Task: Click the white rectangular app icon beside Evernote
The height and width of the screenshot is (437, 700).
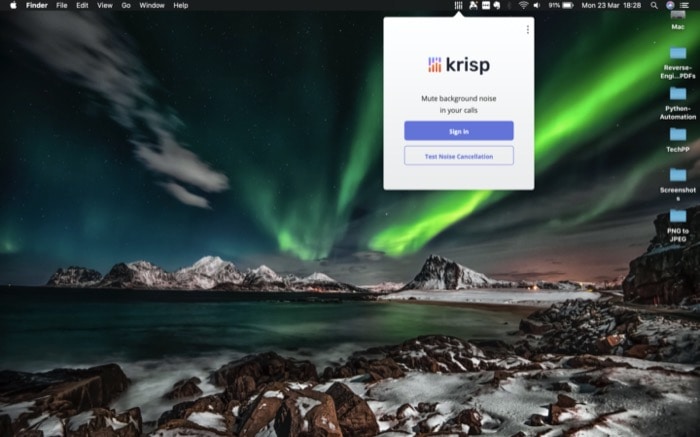Action: pyautogui.click(x=486, y=5)
